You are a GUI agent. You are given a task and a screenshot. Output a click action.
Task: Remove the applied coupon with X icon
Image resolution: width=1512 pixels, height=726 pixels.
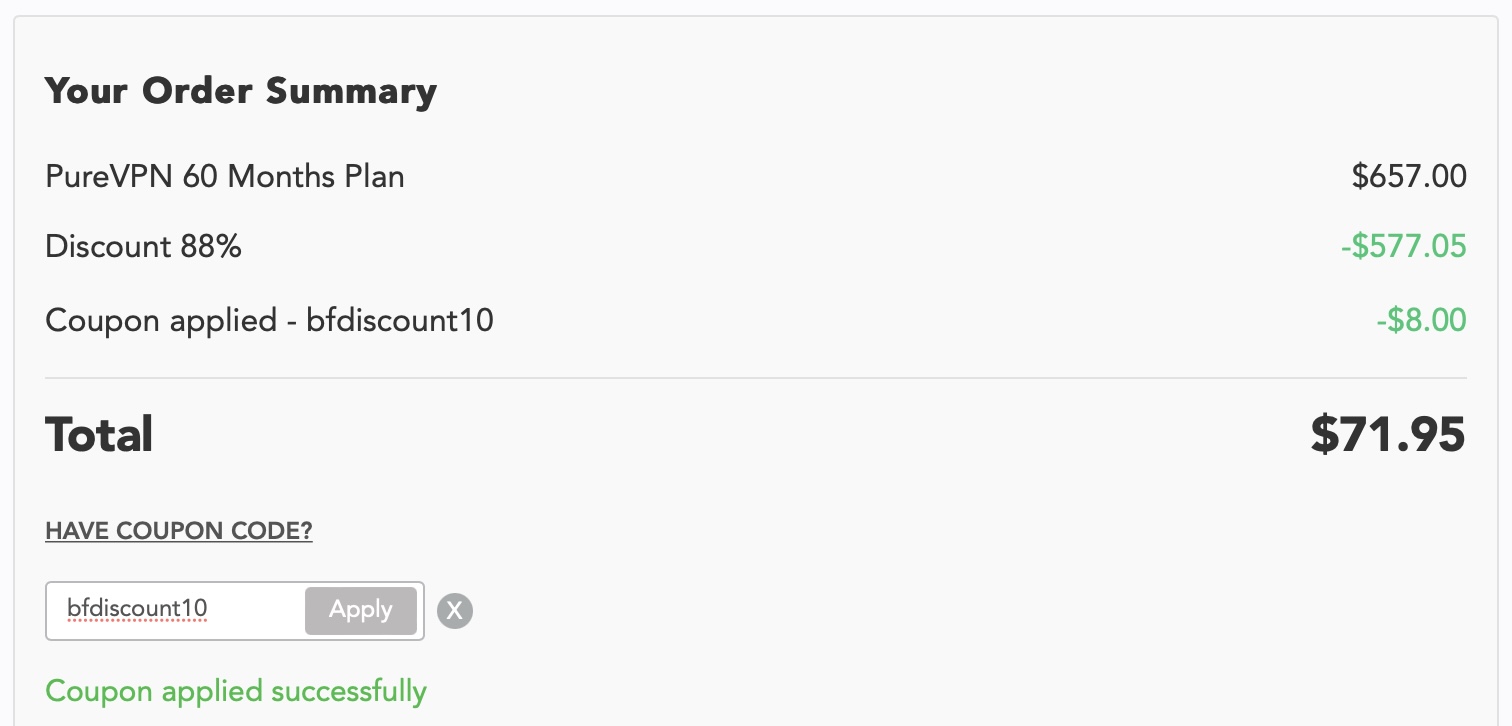pyautogui.click(x=455, y=610)
